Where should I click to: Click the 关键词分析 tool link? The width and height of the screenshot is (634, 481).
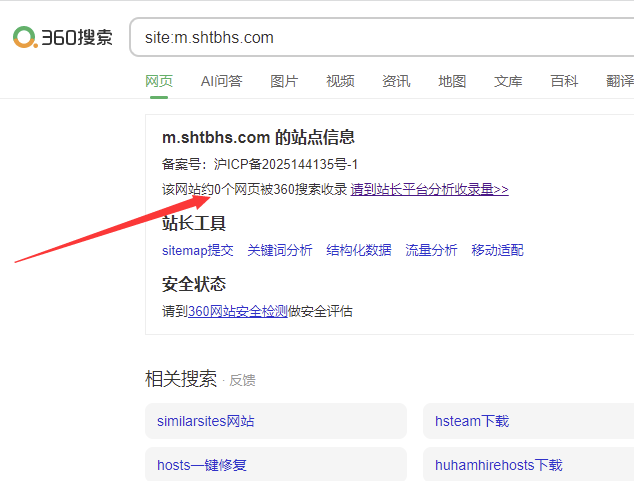click(280, 250)
